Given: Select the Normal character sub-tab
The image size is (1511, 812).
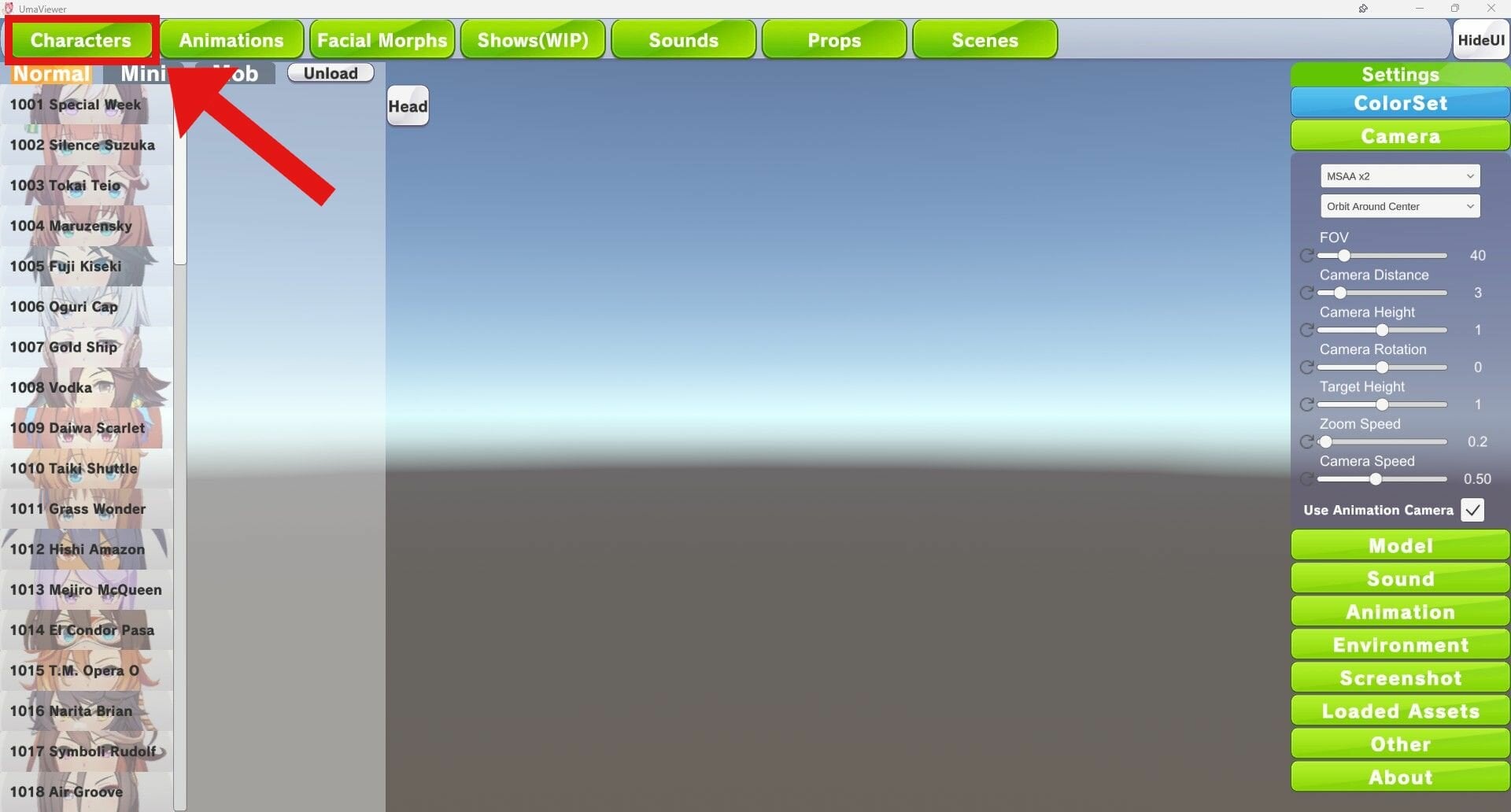Looking at the screenshot, I should coord(52,74).
